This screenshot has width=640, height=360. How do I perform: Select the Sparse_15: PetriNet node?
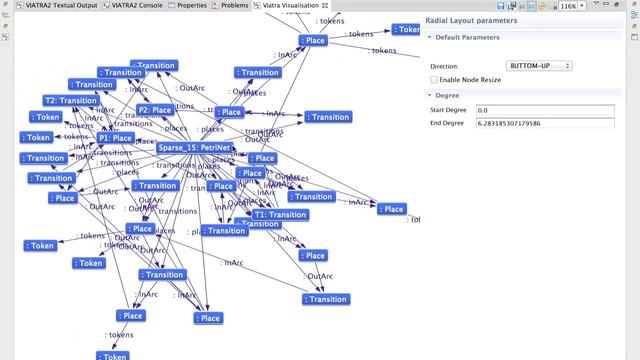point(194,148)
